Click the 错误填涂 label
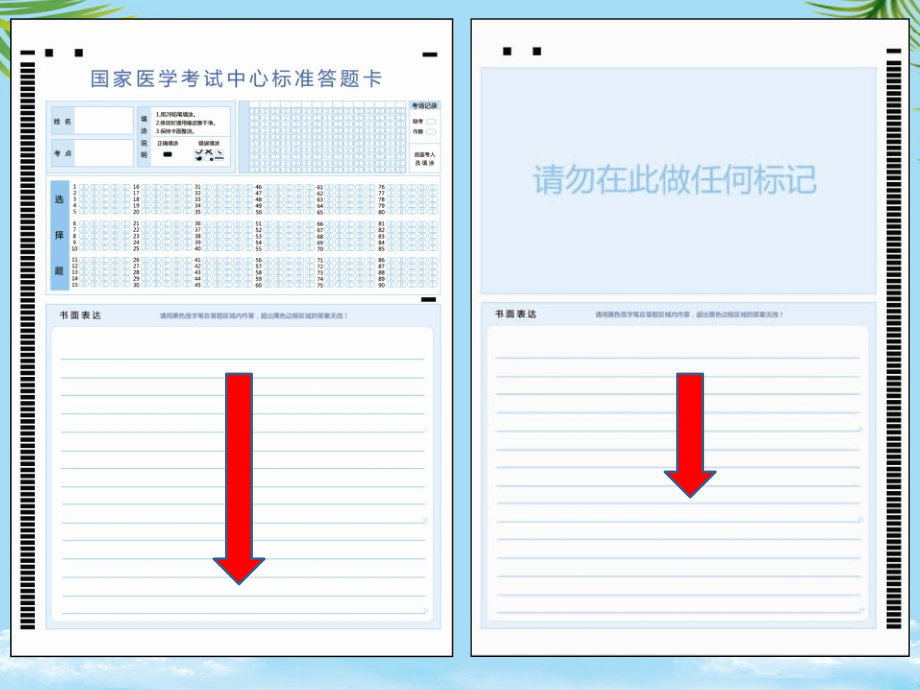Viewport: 920px width, 690px height. click(209, 143)
